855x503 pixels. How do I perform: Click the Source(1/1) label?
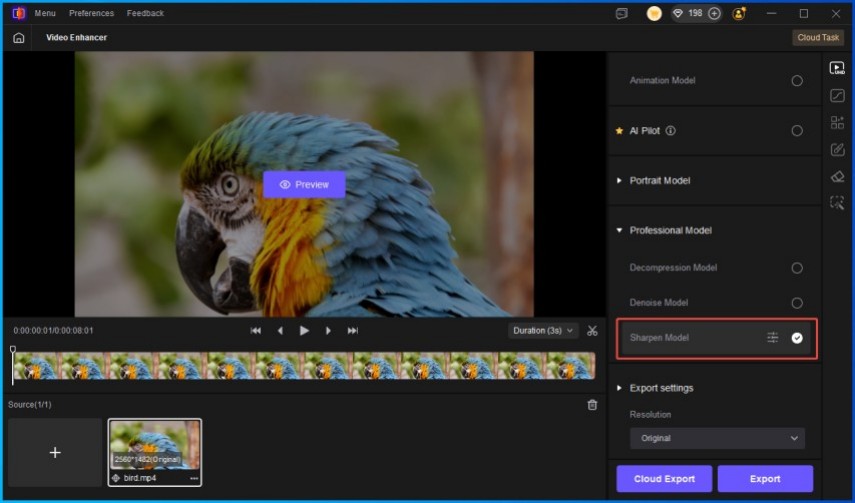29,405
